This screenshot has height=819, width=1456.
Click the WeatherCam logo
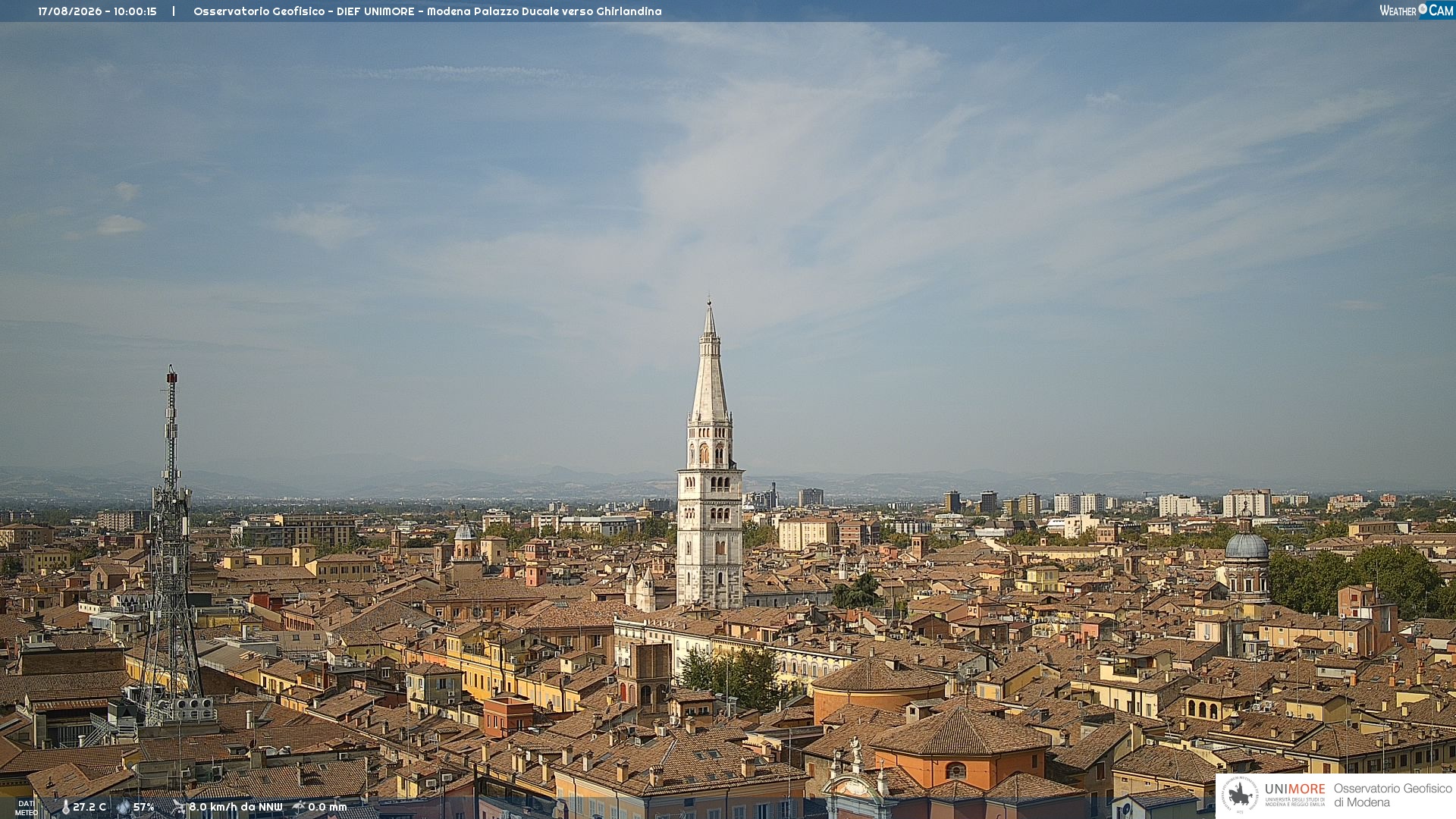pyautogui.click(x=1417, y=11)
